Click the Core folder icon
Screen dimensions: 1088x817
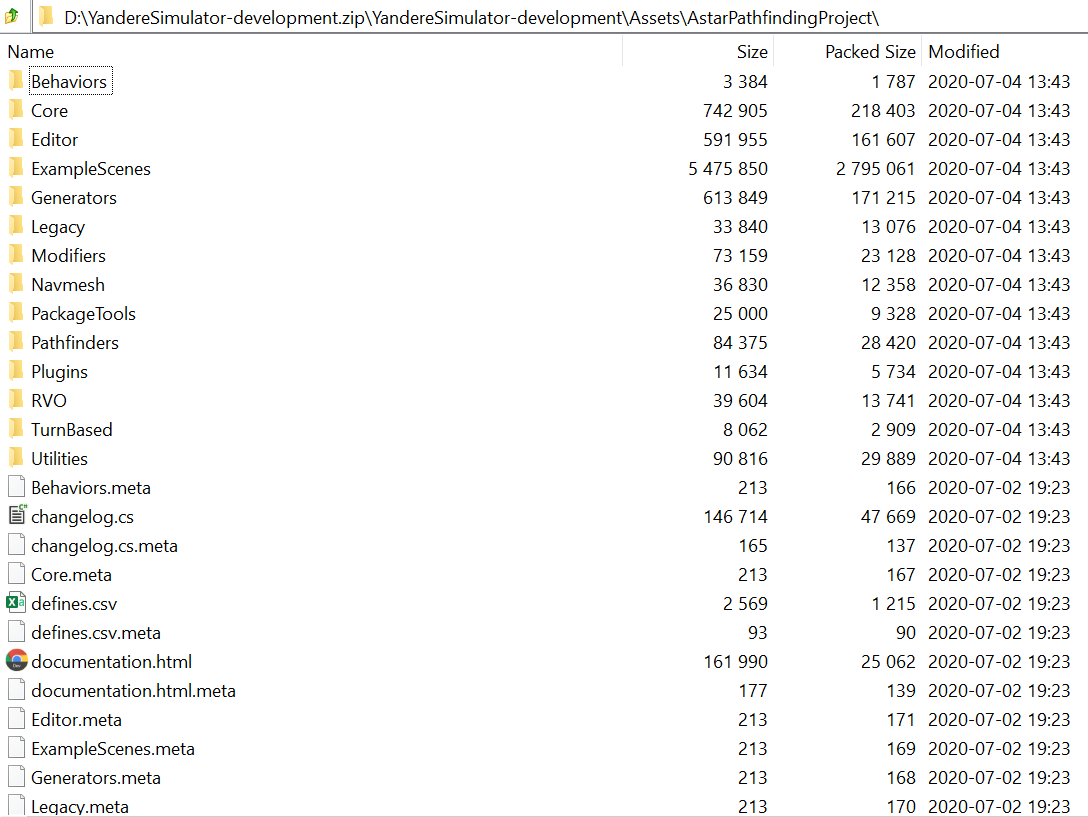tap(16, 110)
